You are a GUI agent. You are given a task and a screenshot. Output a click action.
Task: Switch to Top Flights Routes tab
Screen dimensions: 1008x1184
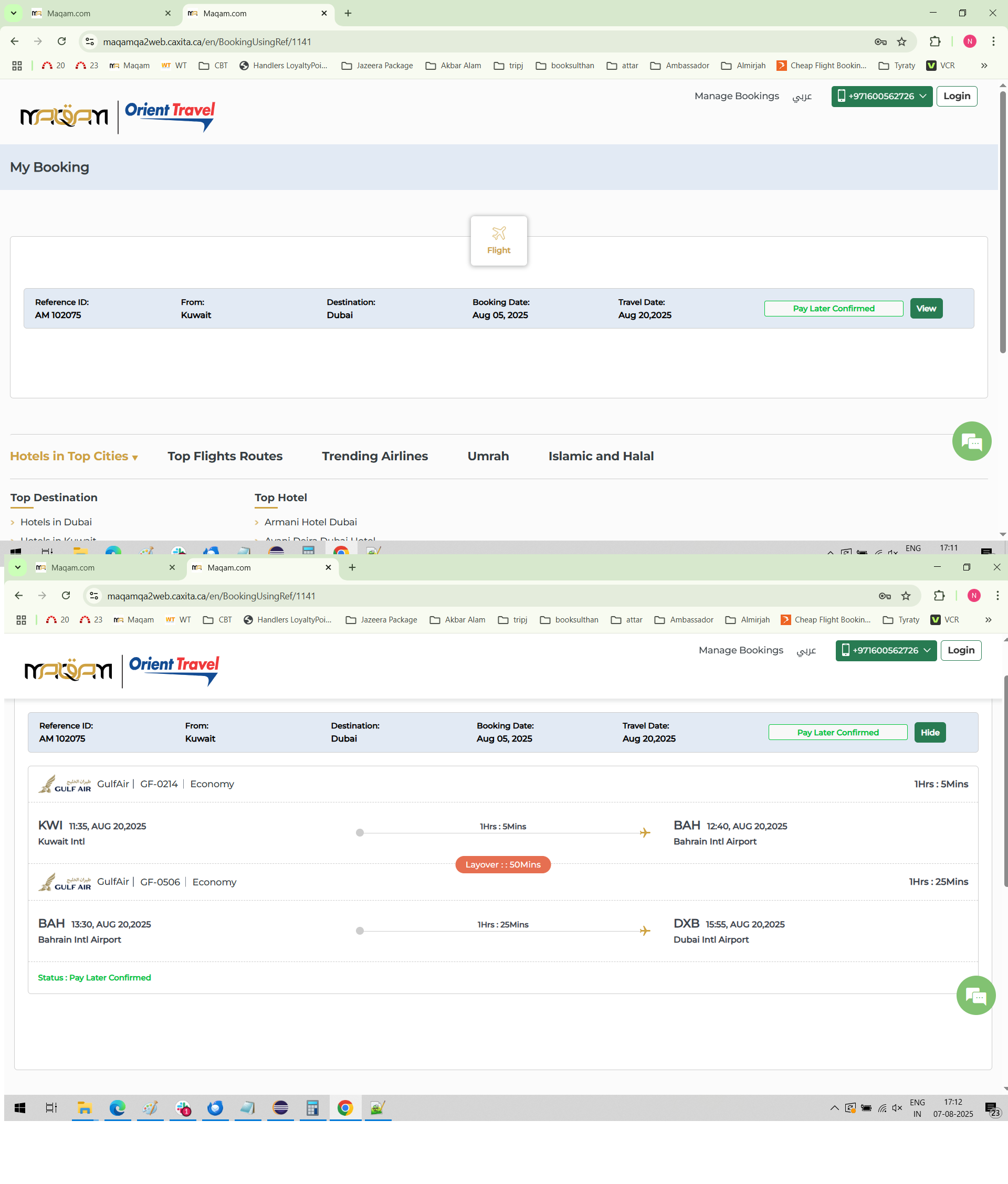(225, 456)
